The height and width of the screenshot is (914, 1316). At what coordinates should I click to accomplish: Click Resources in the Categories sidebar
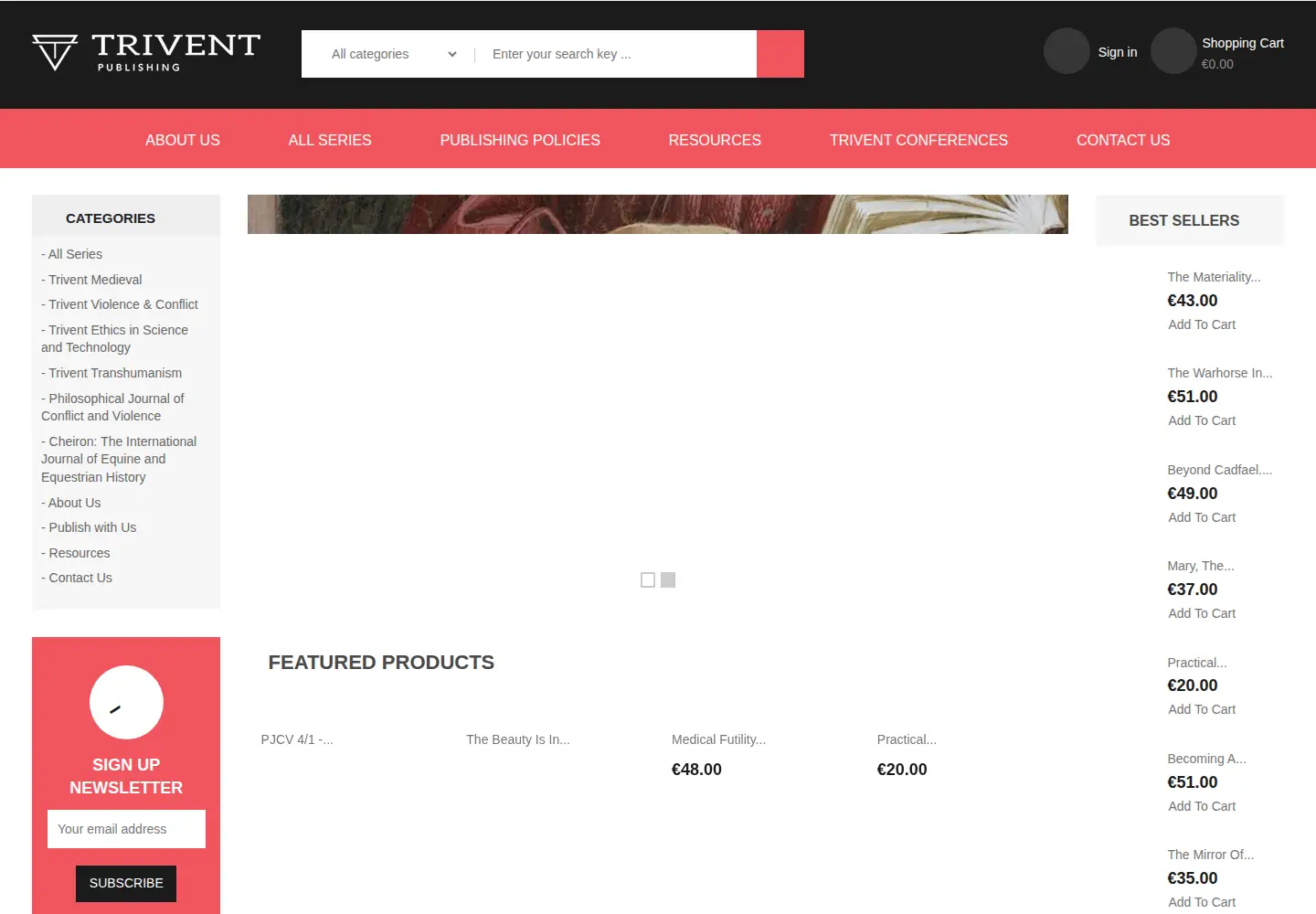click(76, 553)
